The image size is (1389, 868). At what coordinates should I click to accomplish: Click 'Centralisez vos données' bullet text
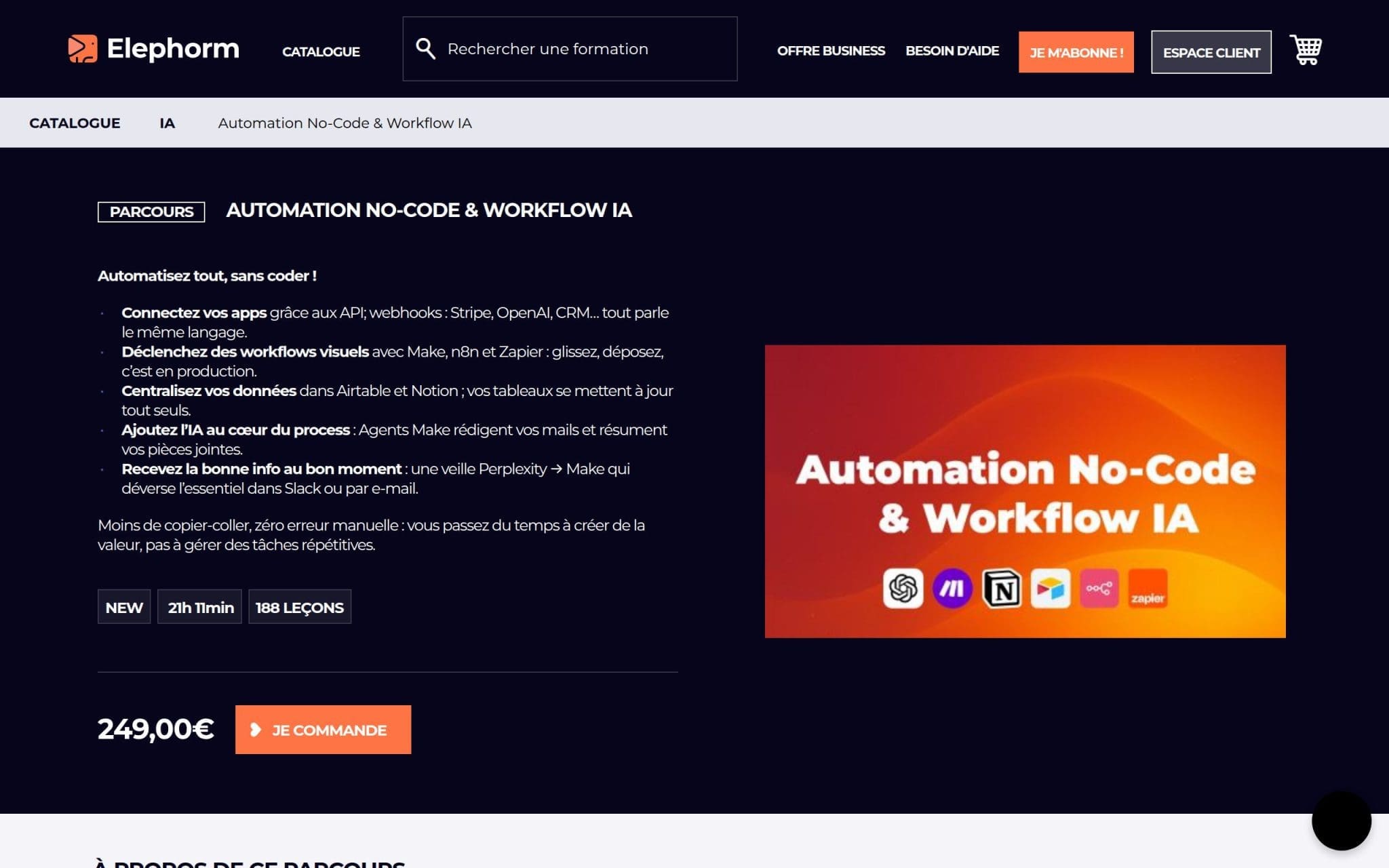(209, 391)
